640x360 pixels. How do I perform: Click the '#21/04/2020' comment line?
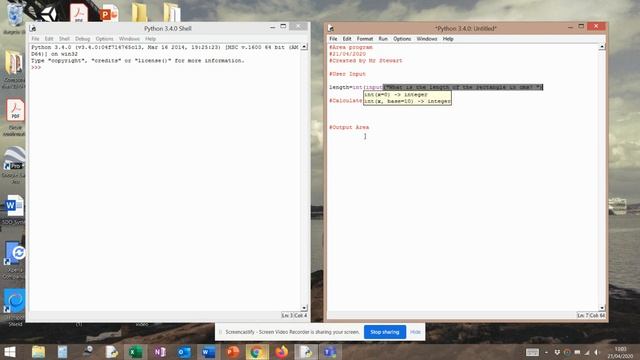pyautogui.click(x=348, y=54)
